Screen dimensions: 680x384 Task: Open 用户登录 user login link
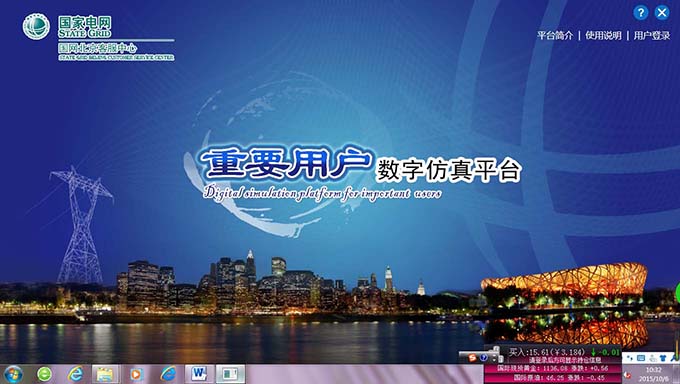(x=652, y=35)
